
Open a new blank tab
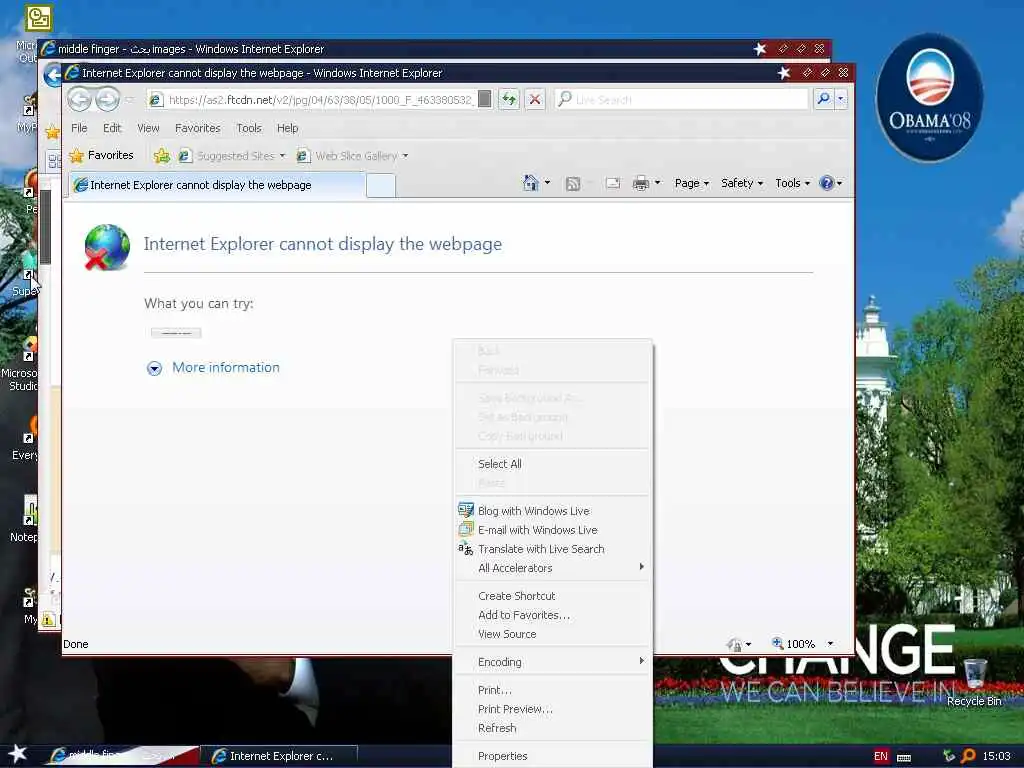(x=381, y=185)
